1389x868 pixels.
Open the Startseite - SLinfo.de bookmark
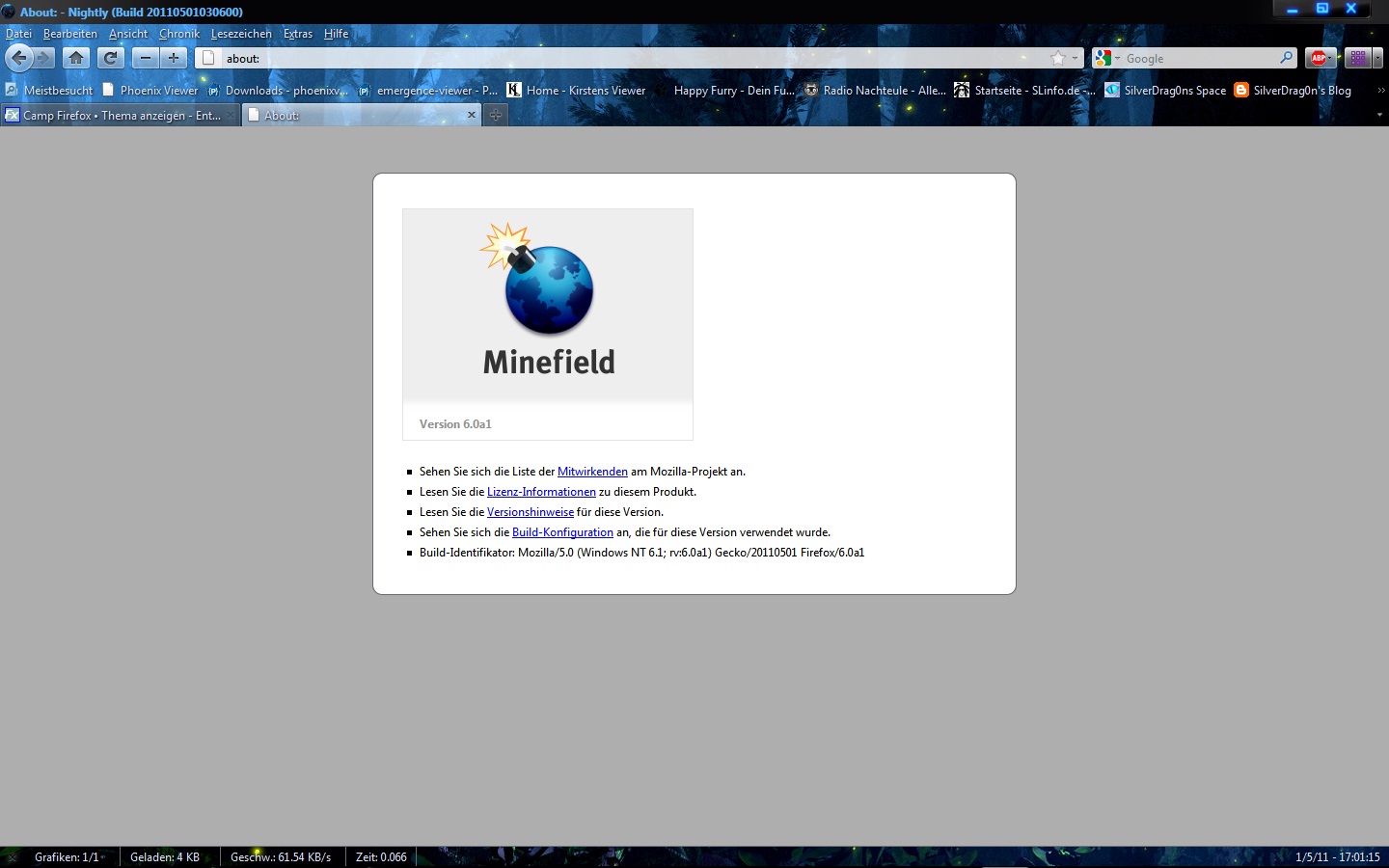click(x=1024, y=90)
